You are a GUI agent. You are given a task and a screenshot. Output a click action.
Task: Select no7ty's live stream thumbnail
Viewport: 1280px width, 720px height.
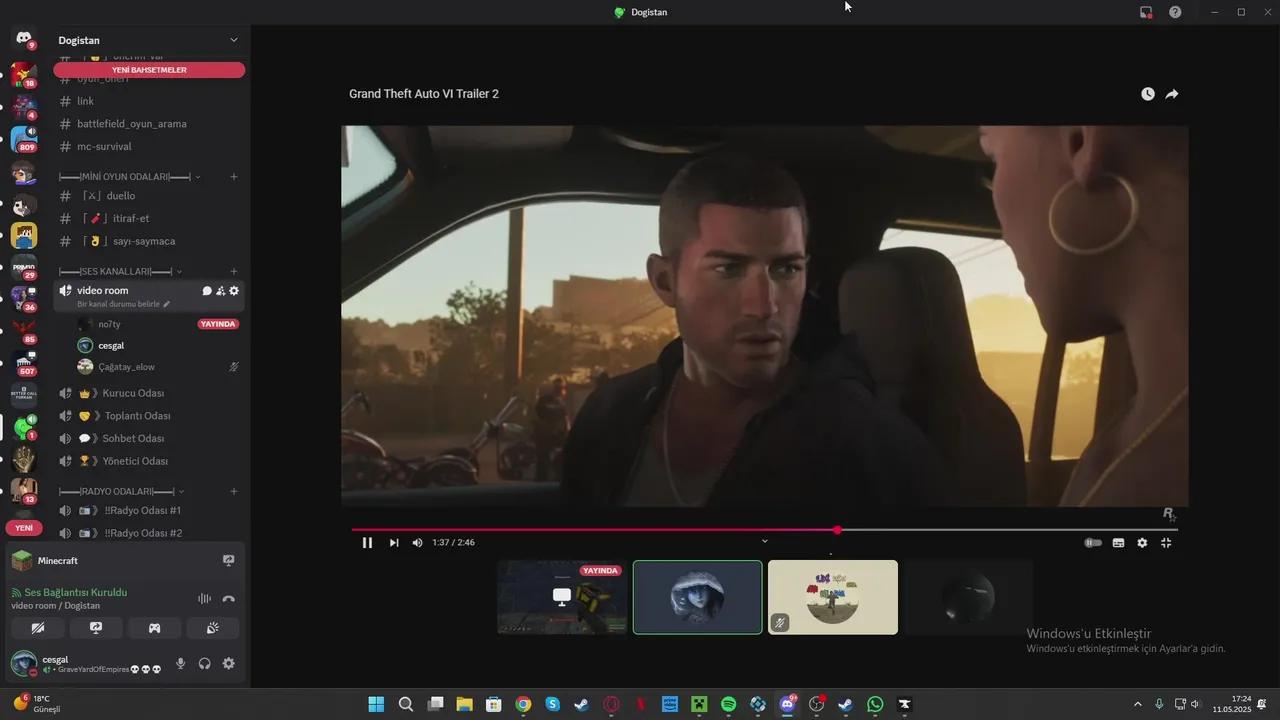[x=562, y=597]
